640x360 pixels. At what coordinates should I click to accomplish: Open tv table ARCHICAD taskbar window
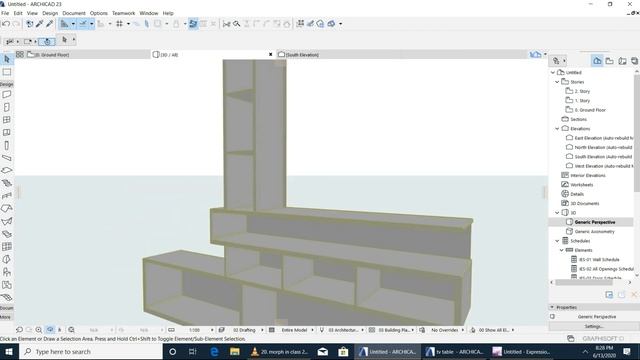[455, 352]
